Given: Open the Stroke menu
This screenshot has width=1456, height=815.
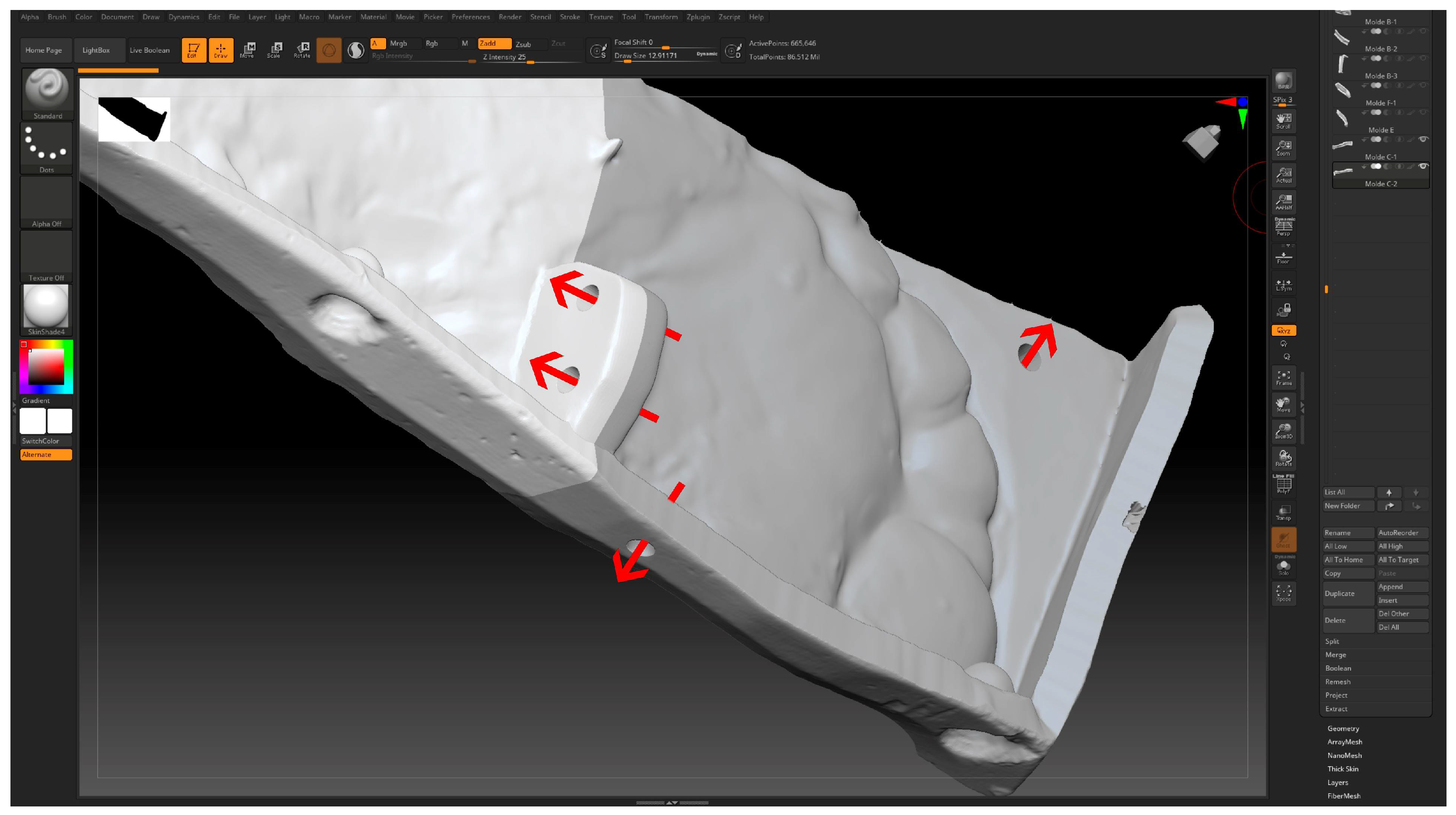Looking at the screenshot, I should pyautogui.click(x=569, y=17).
